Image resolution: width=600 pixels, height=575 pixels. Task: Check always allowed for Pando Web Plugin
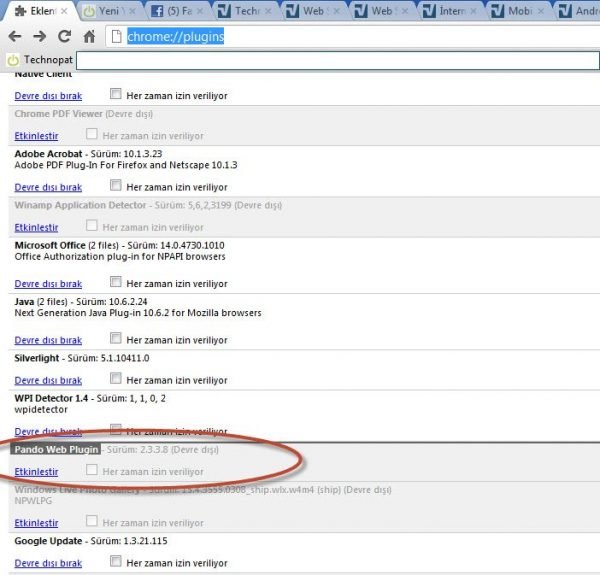pos(92,469)
